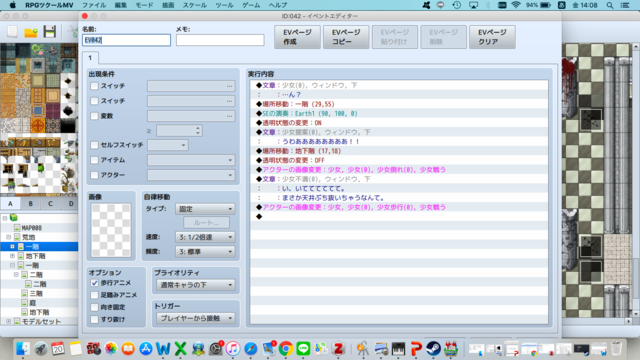This screenshot has width=640, height=360.
Task: Click the empty メモ input field
Action: coord(220,40)
